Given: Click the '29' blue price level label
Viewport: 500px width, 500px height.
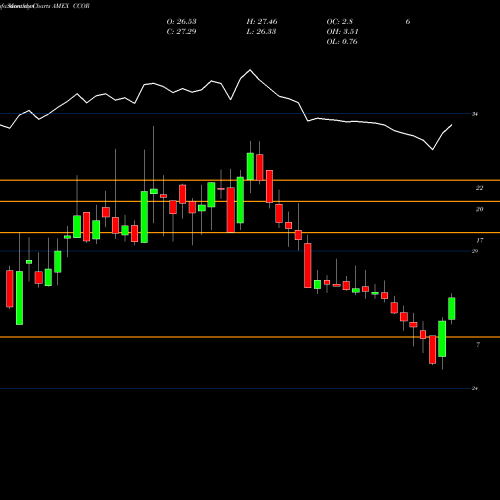Looking at the screenshot, I should click(x=475, y=251).
